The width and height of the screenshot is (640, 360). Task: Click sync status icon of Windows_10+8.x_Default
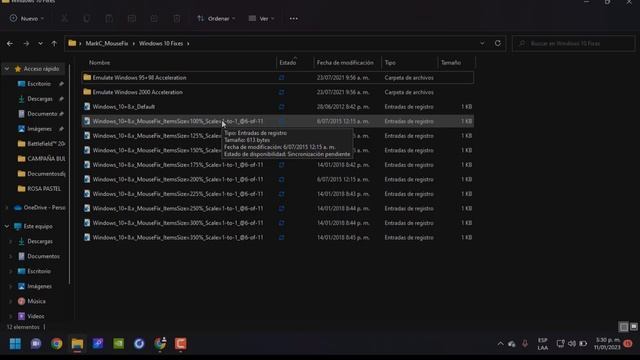pyautogui.click(x=281, y=107)
